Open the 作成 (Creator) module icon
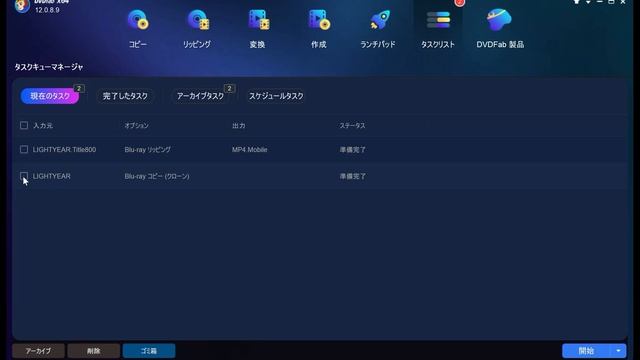 coord(319,20)
